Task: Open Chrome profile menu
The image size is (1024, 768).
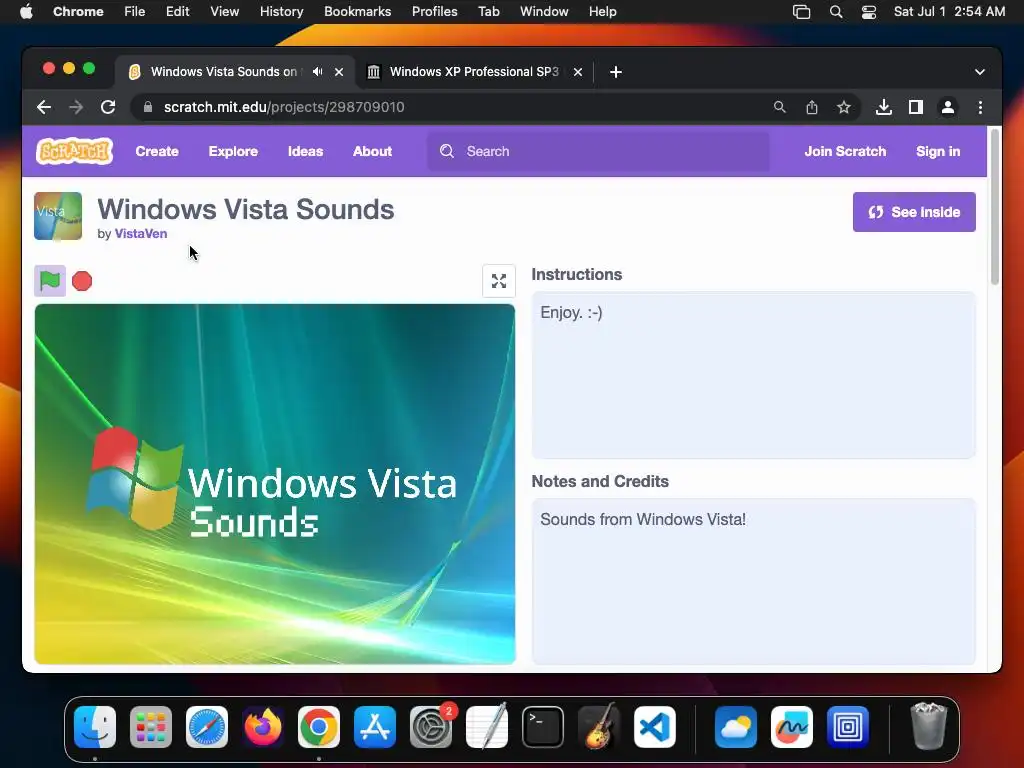Action: [x=948, y=107]
